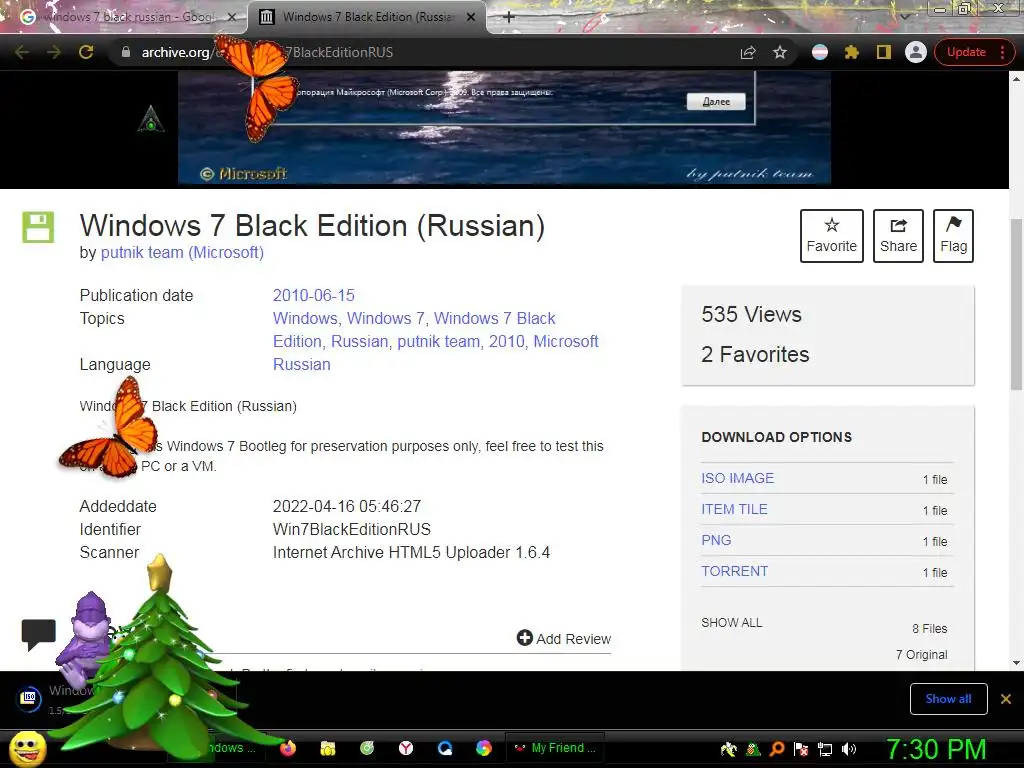The width and height of the screenshot is (1024, 768).
Task: Click the 7:30 PM taskbar clock
Action: [x=936, y=749]
